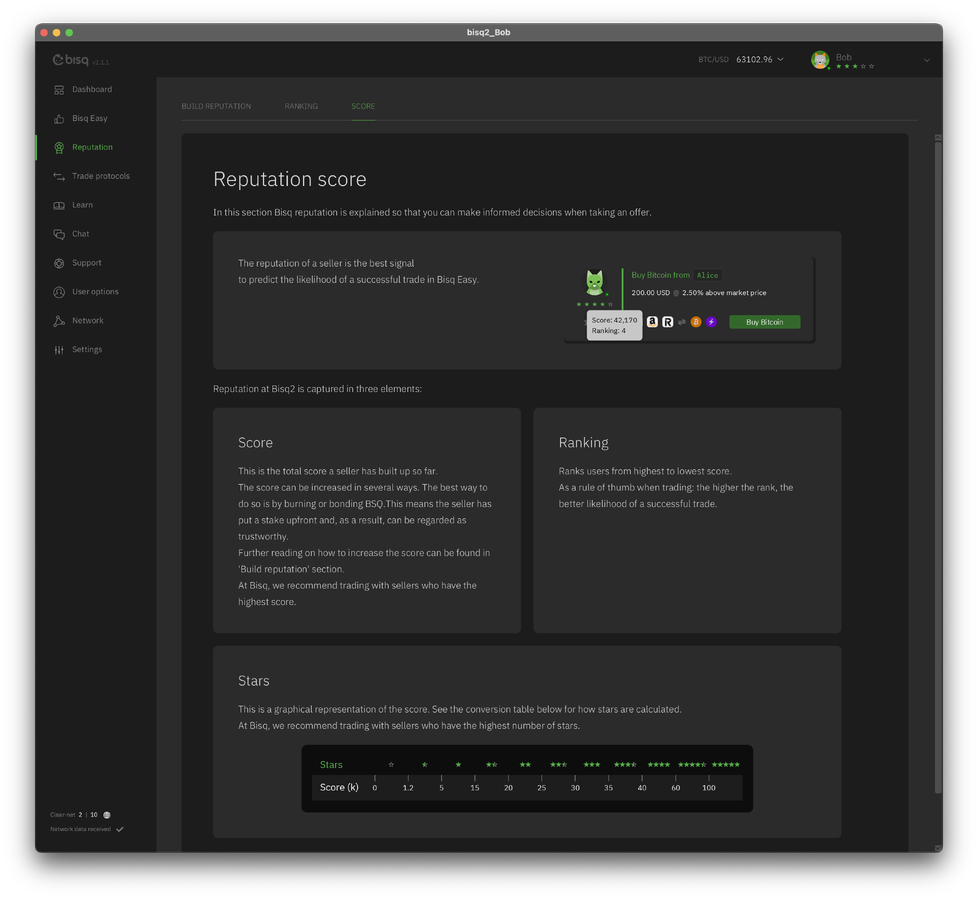This screenshot has width=978, height=899.
Task: Open Settings sliders icon in sidebar
Action: [x=59, y=350]
